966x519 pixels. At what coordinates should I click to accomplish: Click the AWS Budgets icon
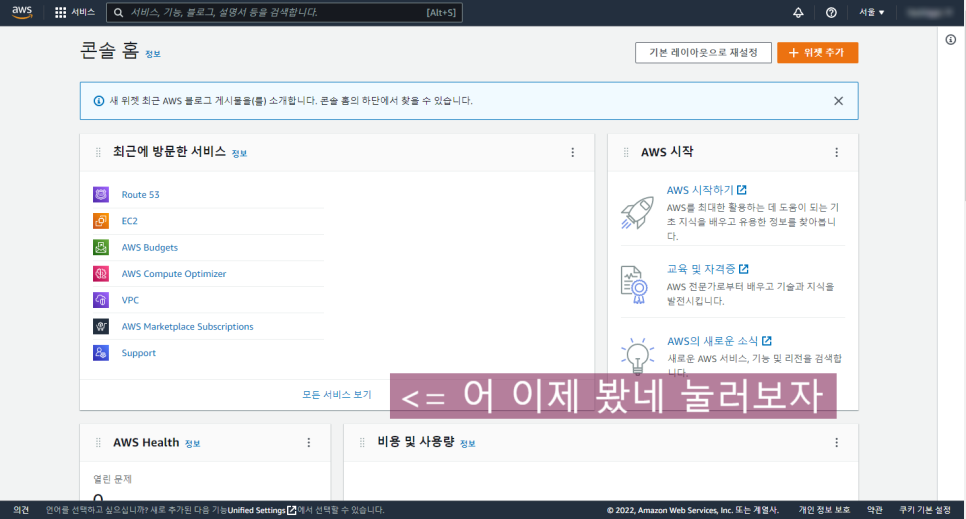pos(101,247)
